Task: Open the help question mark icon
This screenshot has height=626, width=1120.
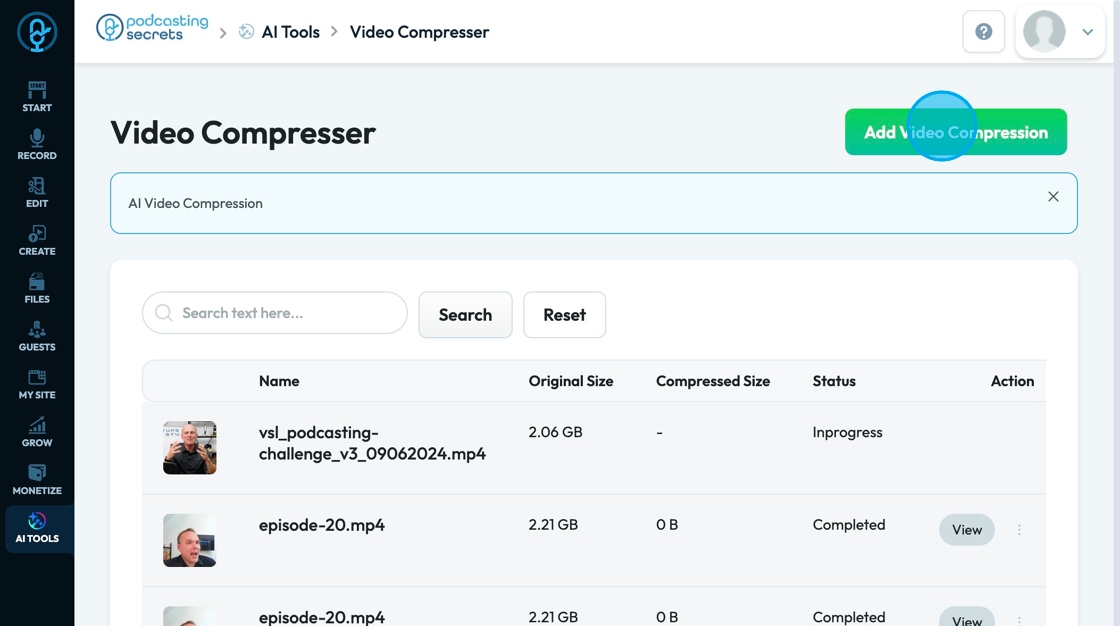Action: 984,31
